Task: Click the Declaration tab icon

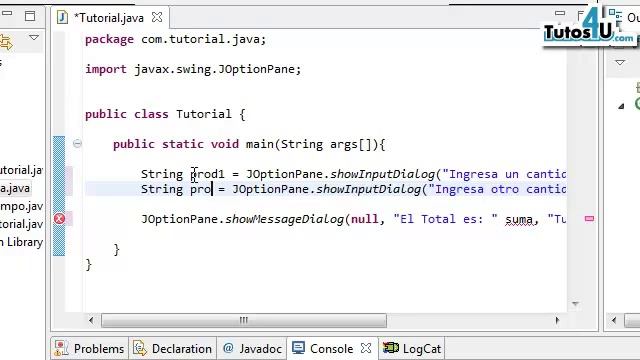Action: click(140, 348)
